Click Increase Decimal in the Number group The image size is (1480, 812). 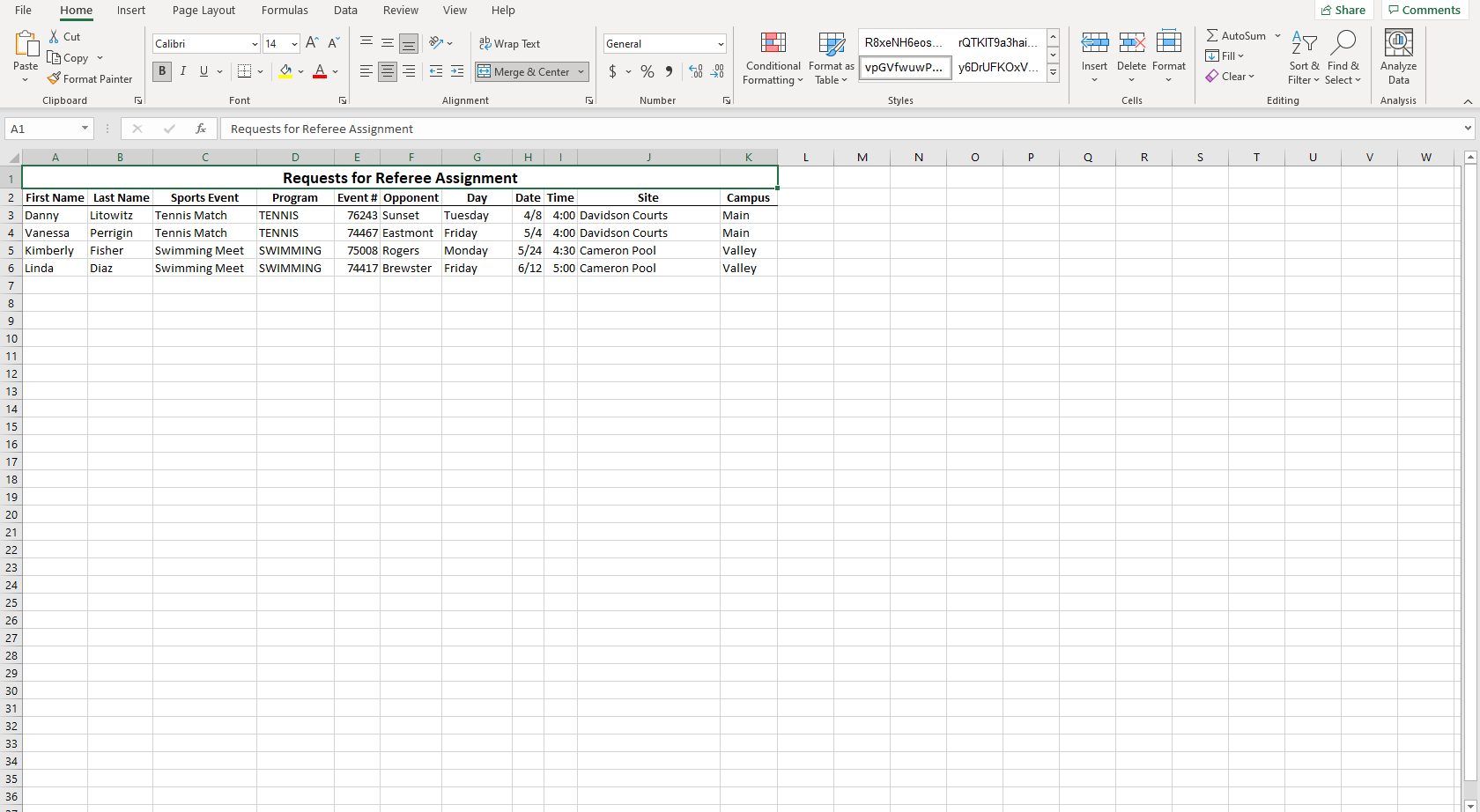(x=695, y=71)
